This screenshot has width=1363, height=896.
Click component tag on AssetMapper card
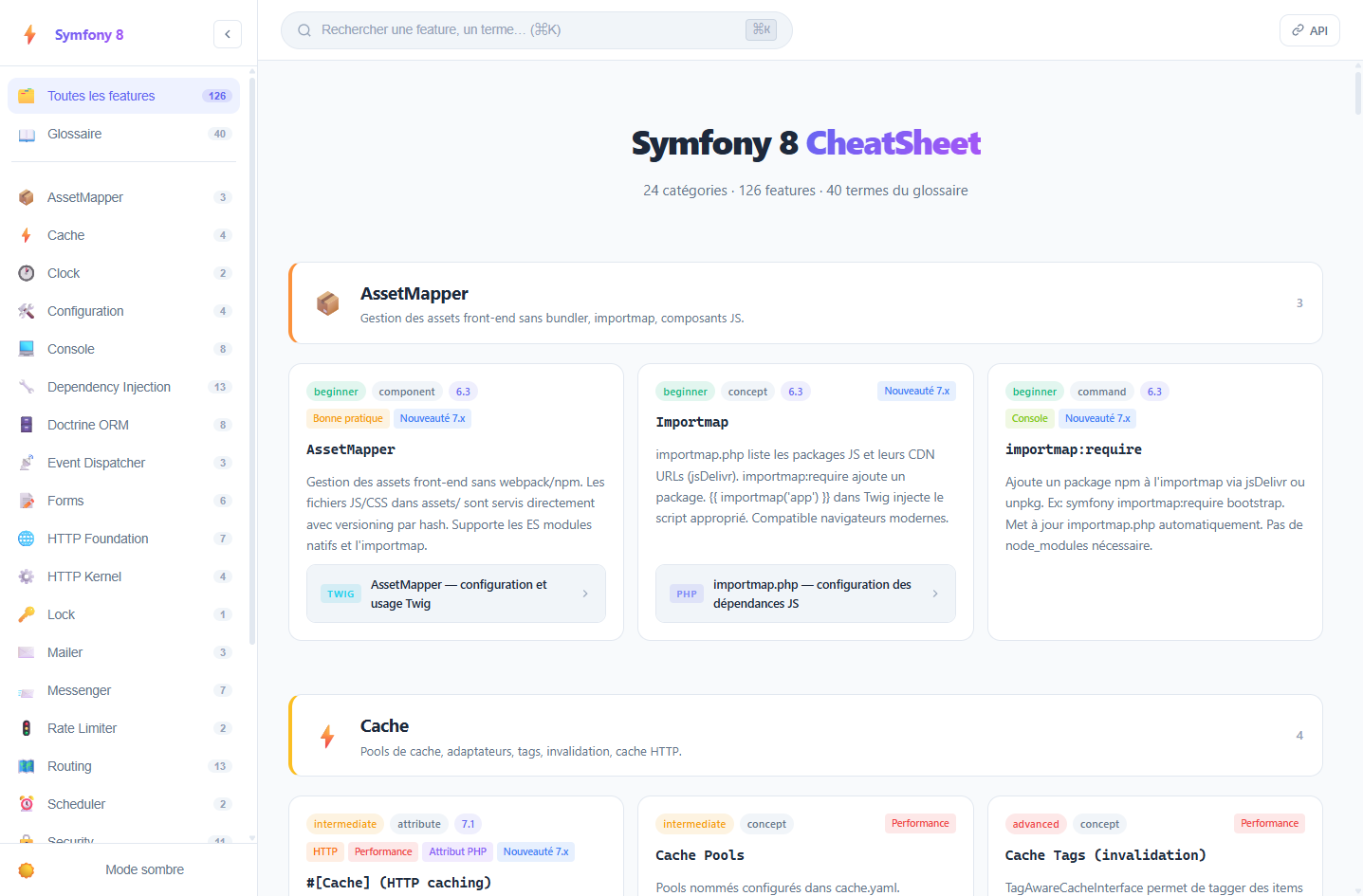[x=407, y=392]
